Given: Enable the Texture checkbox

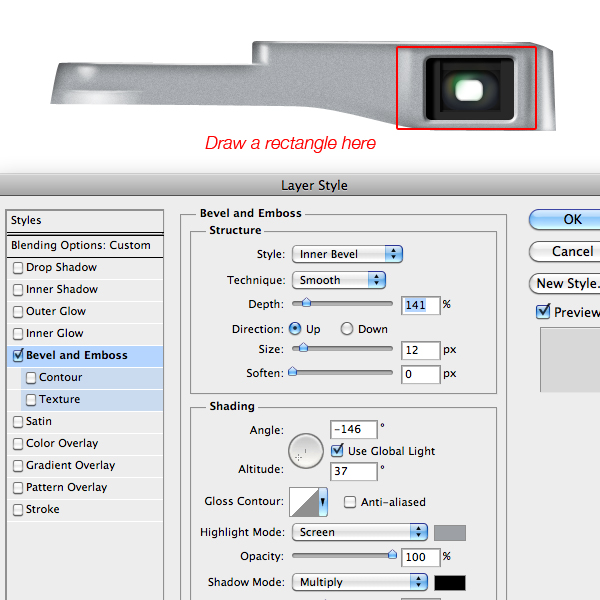Looking at the screenshot, I should click(x=31, y=400).
